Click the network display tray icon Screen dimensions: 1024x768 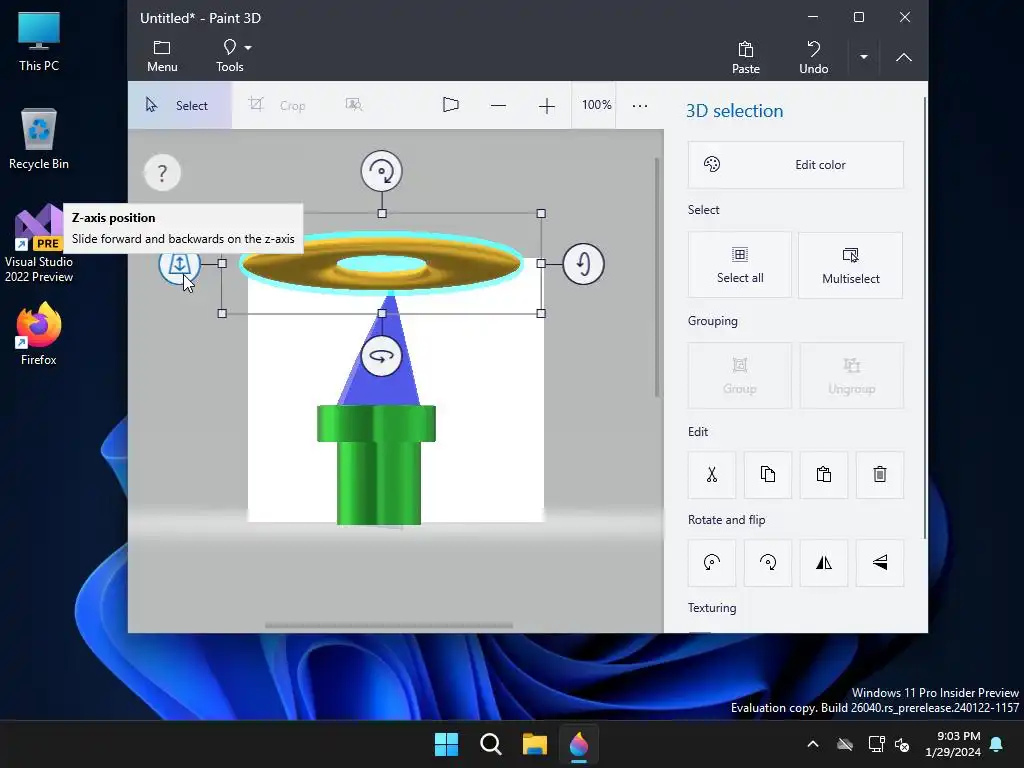(x=876, y=744)
